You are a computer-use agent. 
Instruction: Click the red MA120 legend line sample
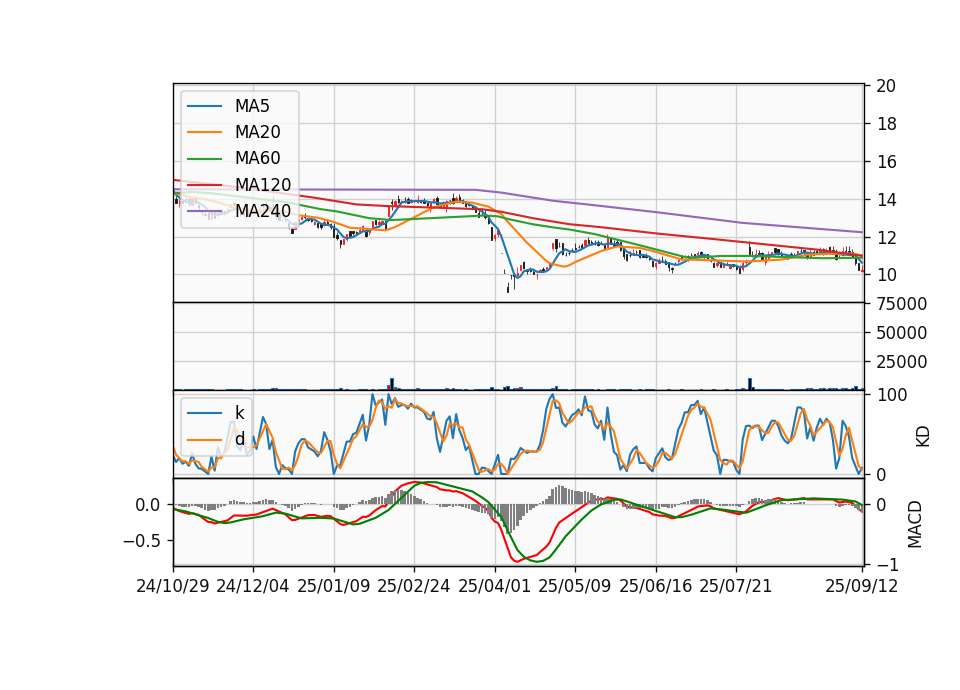[204, 185]
